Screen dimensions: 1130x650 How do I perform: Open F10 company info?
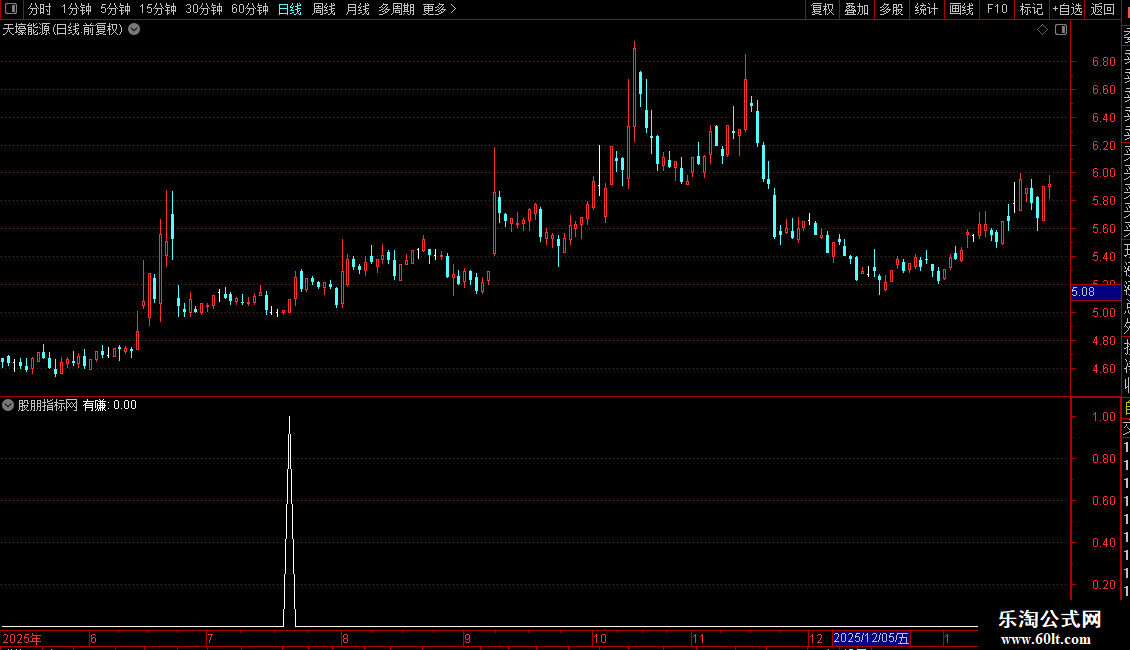tap(997, 9)
